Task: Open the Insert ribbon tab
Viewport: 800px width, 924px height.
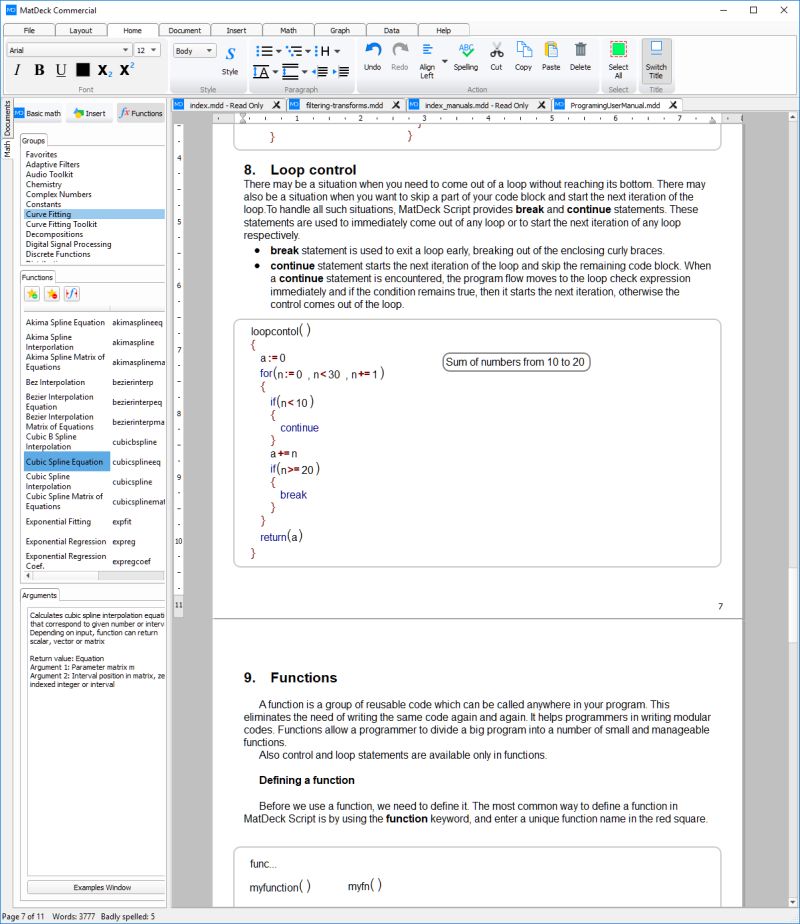Action: point(236,30)
